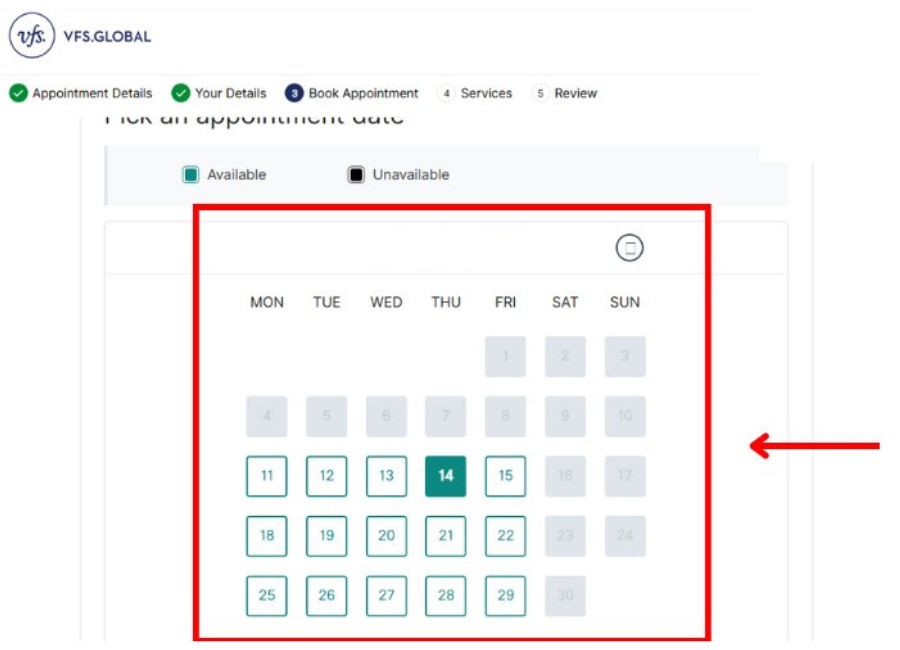Click step 3 Book Appointment badge
Viewport: 900px width, 650px height.
[294, 93]
